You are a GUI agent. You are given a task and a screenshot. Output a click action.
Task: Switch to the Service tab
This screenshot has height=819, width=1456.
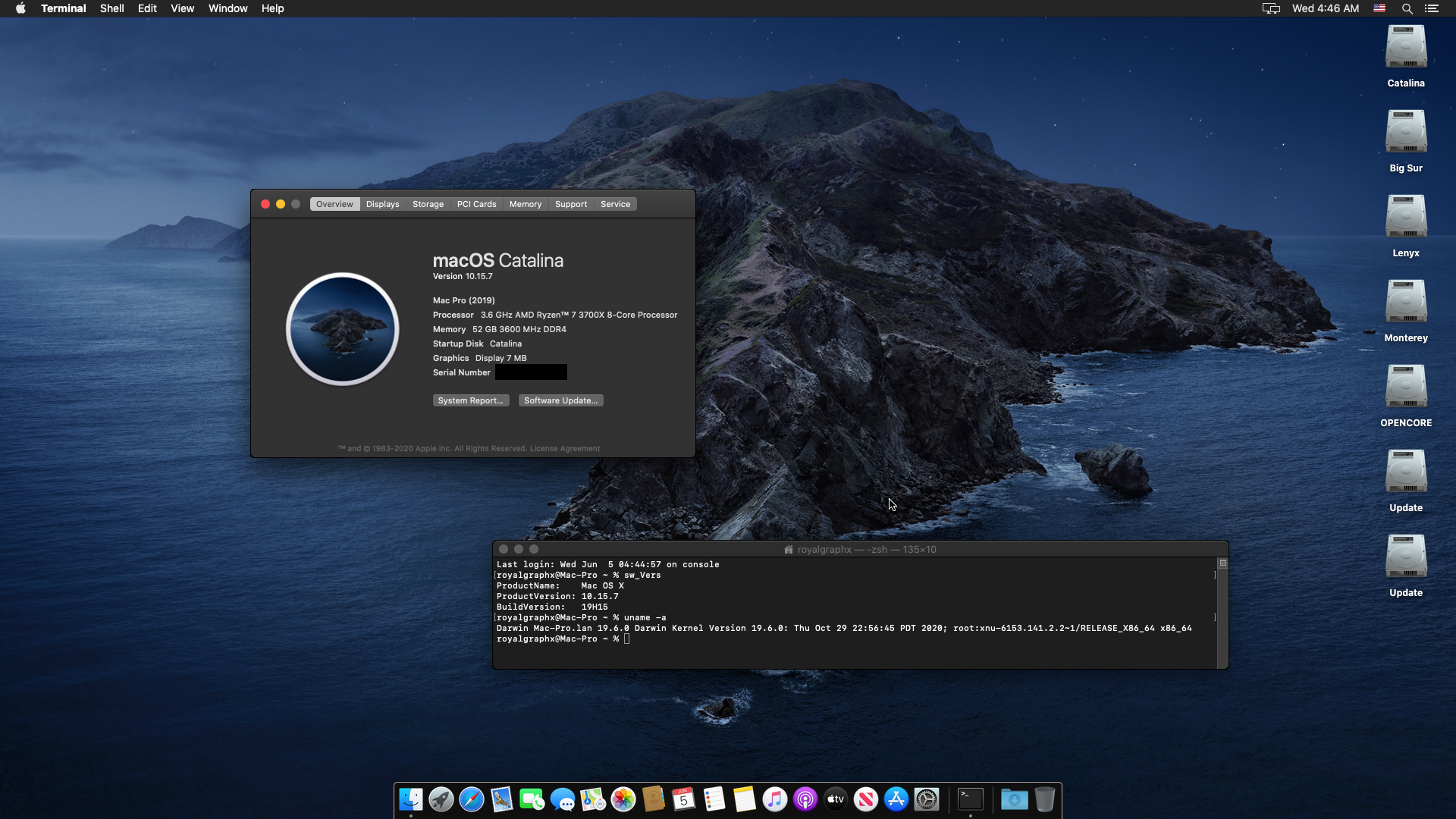(616, 205)
